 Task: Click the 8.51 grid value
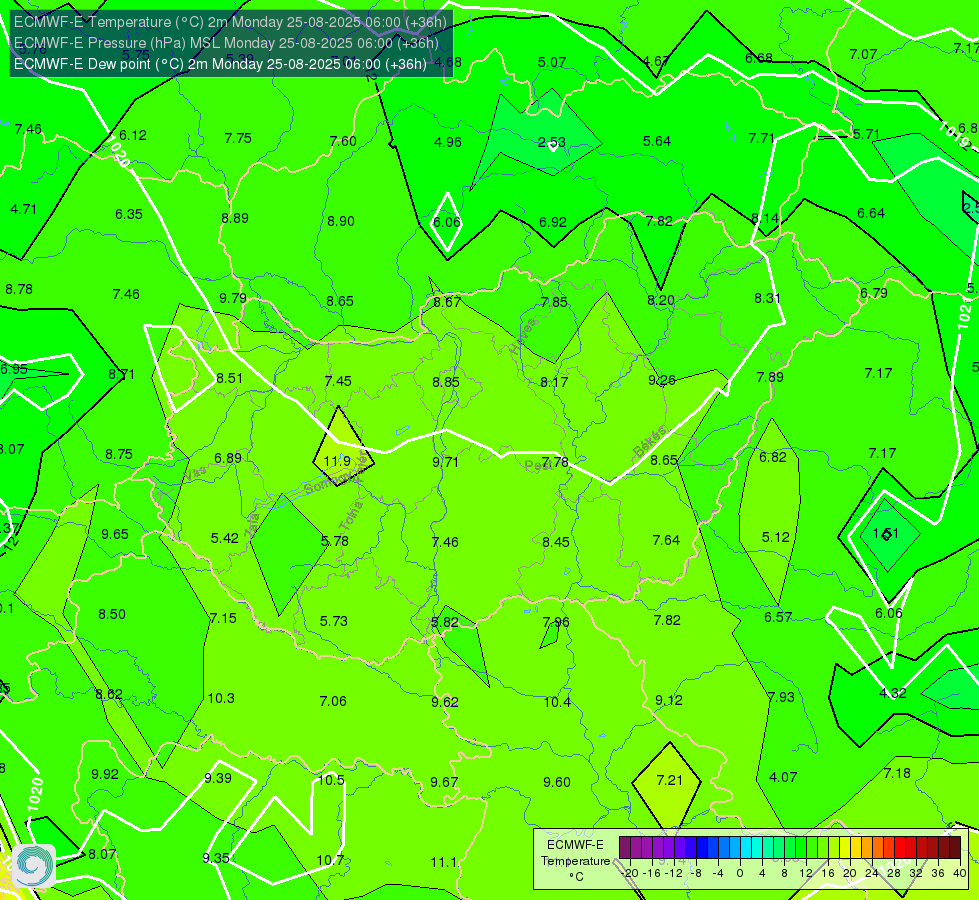tap(229, 378)
